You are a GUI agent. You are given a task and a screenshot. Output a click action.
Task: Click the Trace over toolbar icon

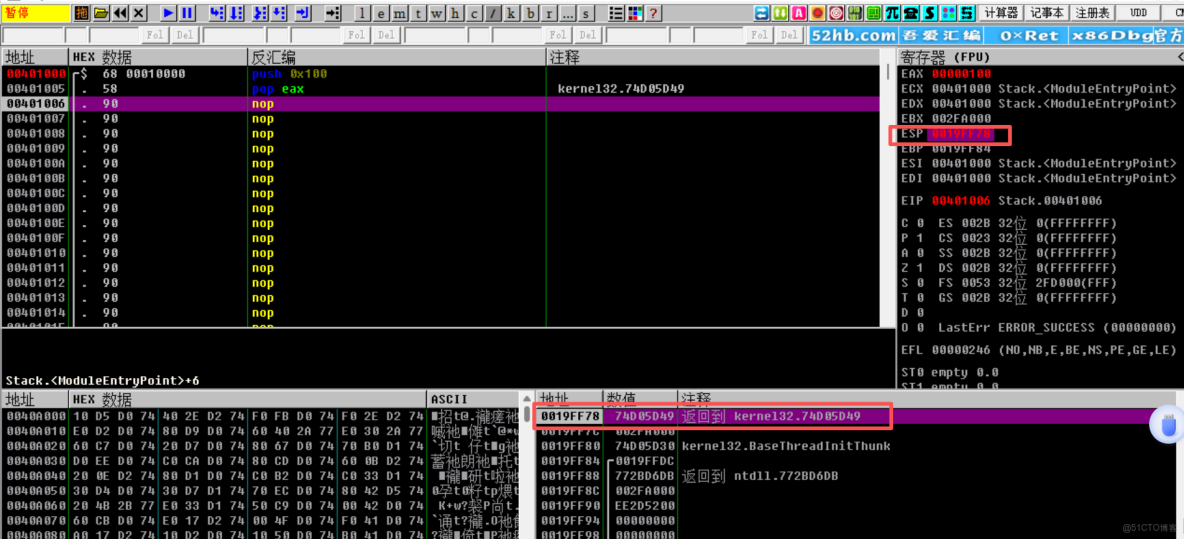point(279,14)
